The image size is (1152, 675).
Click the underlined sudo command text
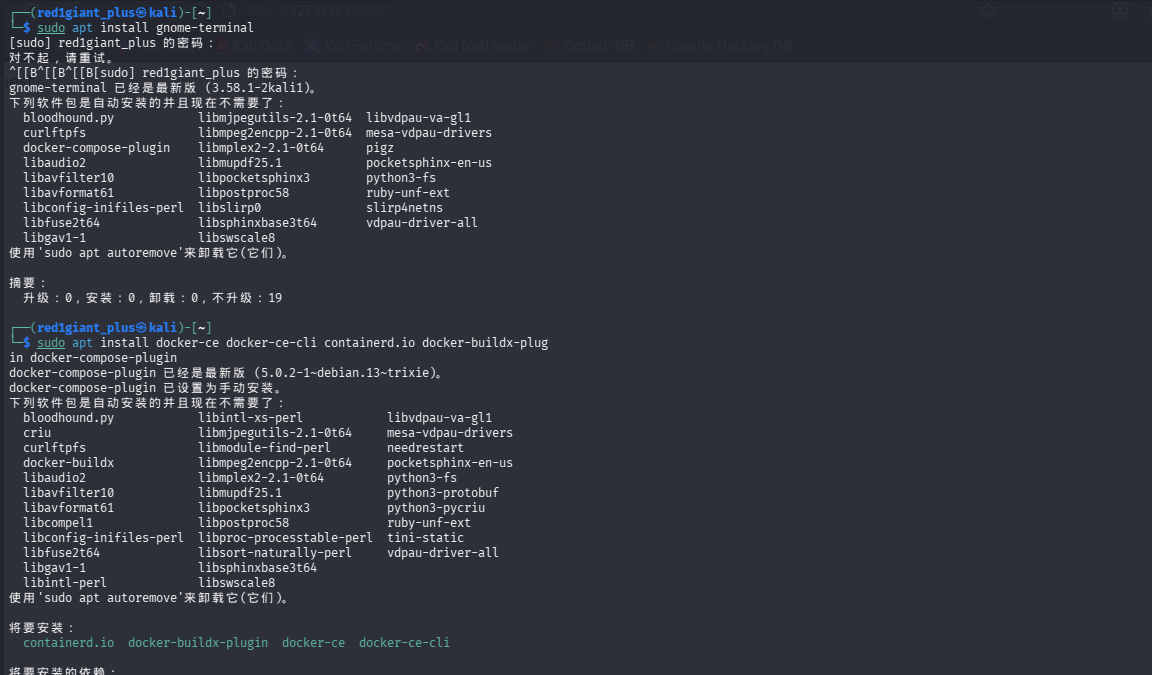[50, 27]
